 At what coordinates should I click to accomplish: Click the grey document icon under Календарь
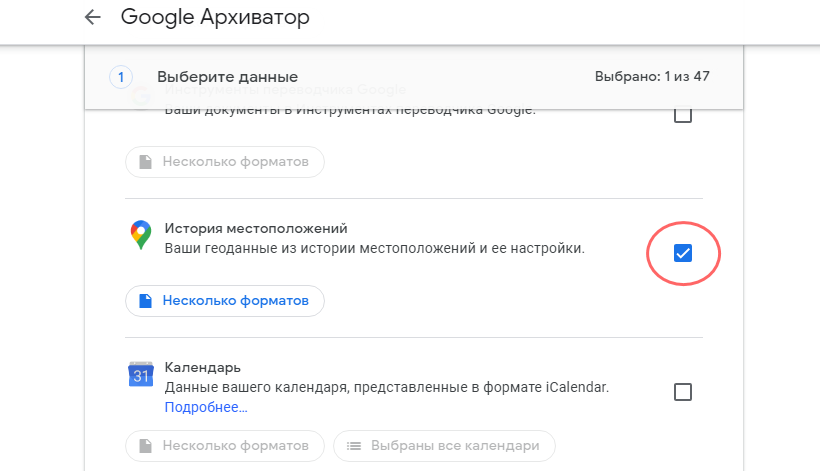click(x=145, y=445)
